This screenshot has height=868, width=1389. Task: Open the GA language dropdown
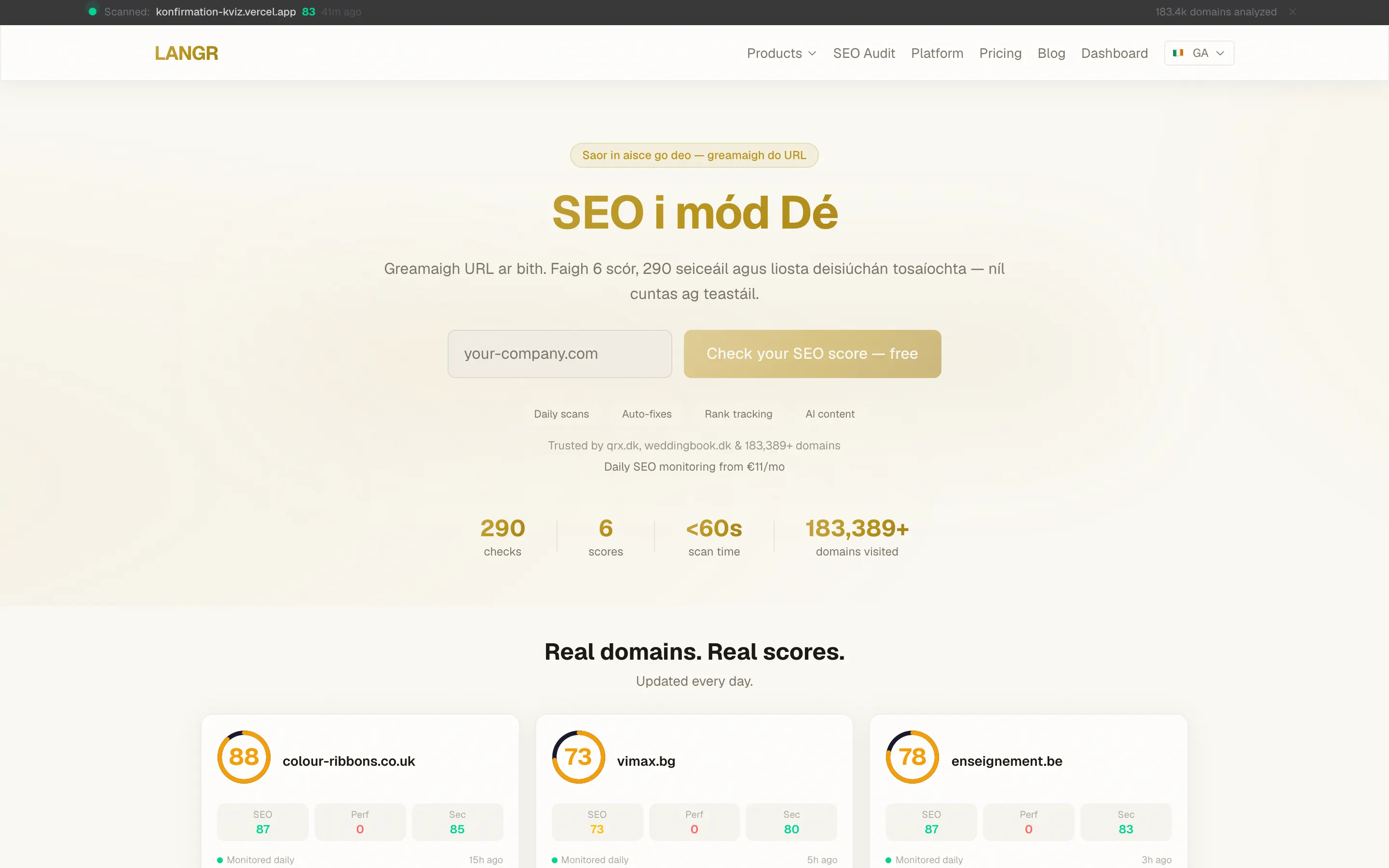click(1199, 53)
